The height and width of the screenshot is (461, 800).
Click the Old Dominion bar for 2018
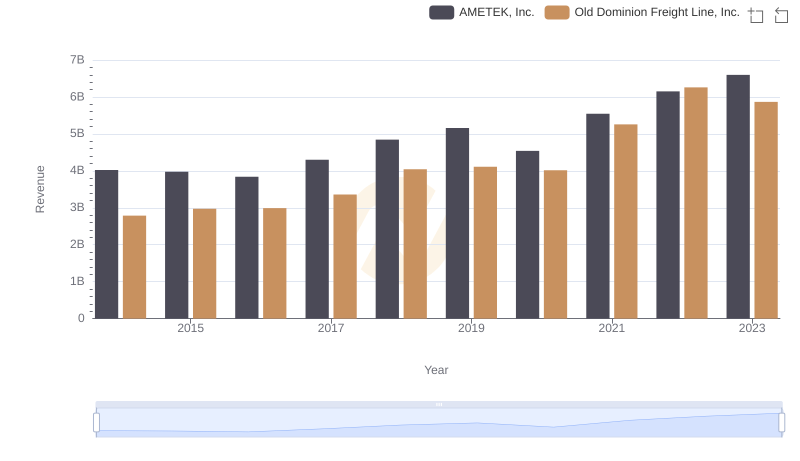[x=415, y=244]
